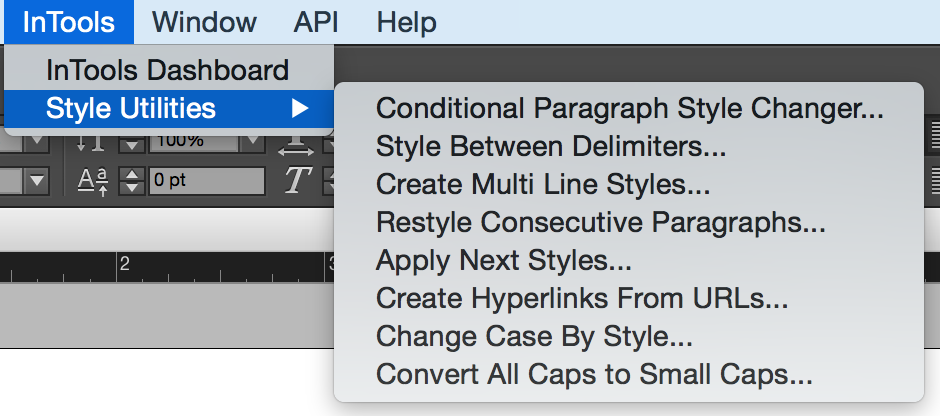The image size is (940, 416).
Task: Open the API menu
Action: [316, 22]
